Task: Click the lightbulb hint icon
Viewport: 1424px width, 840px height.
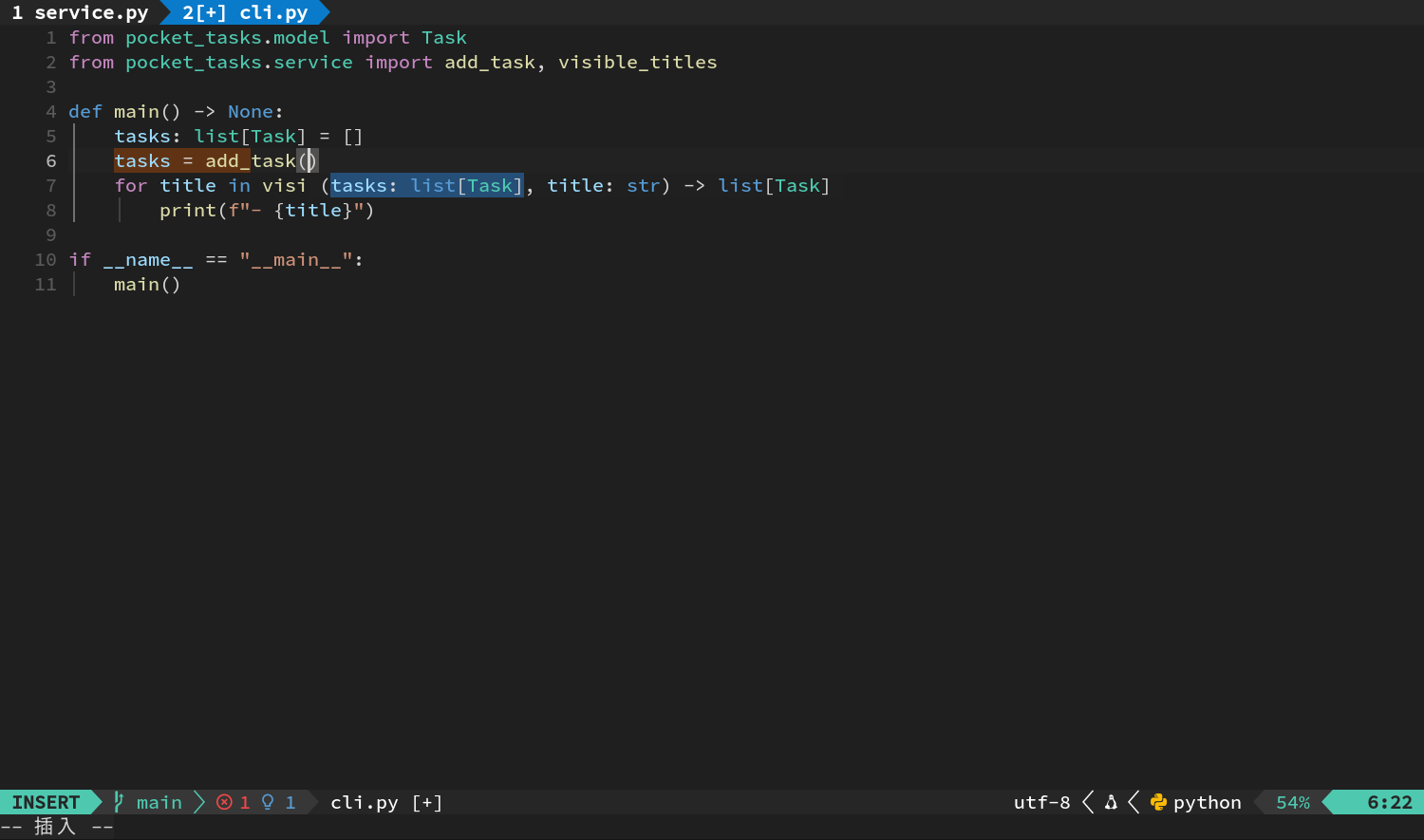Action: [268, 802]
